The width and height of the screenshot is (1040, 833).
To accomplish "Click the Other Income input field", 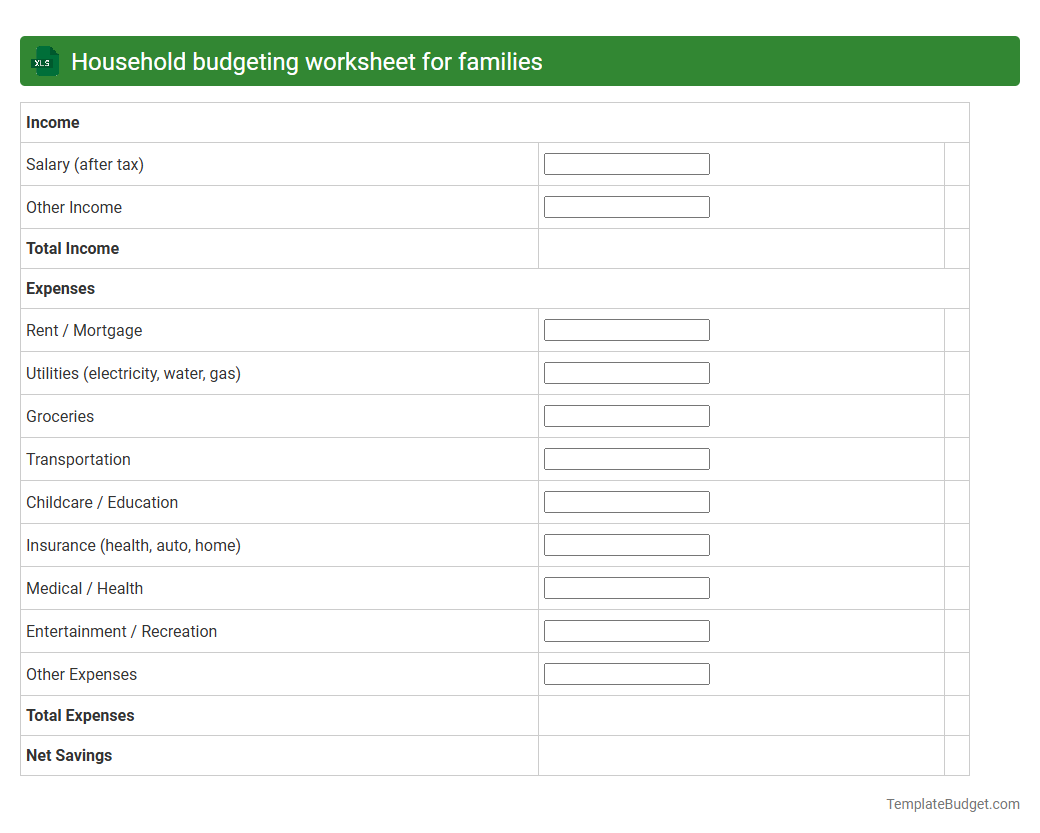I will pyautogui.click(x=626, y=206).
